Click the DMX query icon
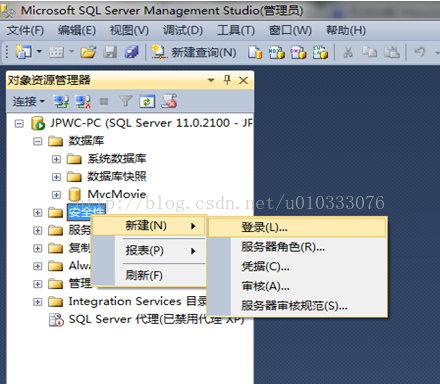 [298, 52]
